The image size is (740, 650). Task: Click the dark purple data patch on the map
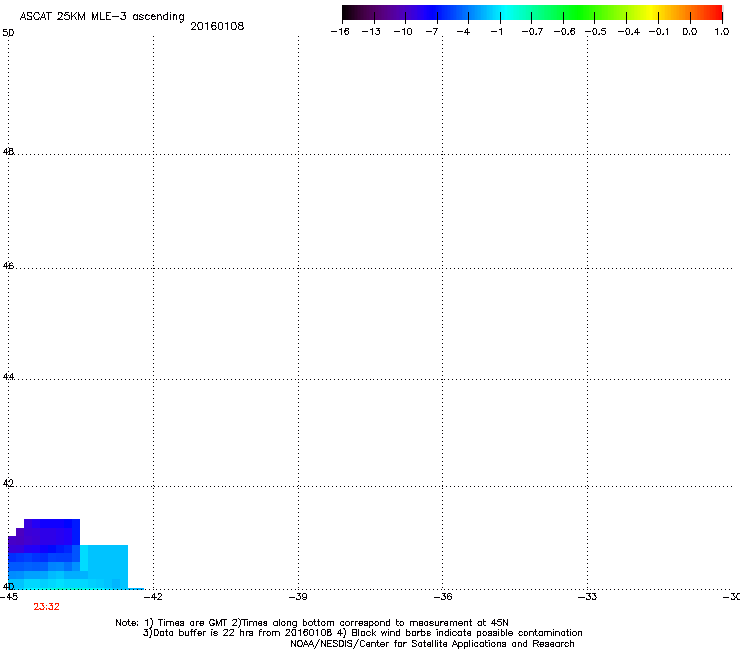45,536
